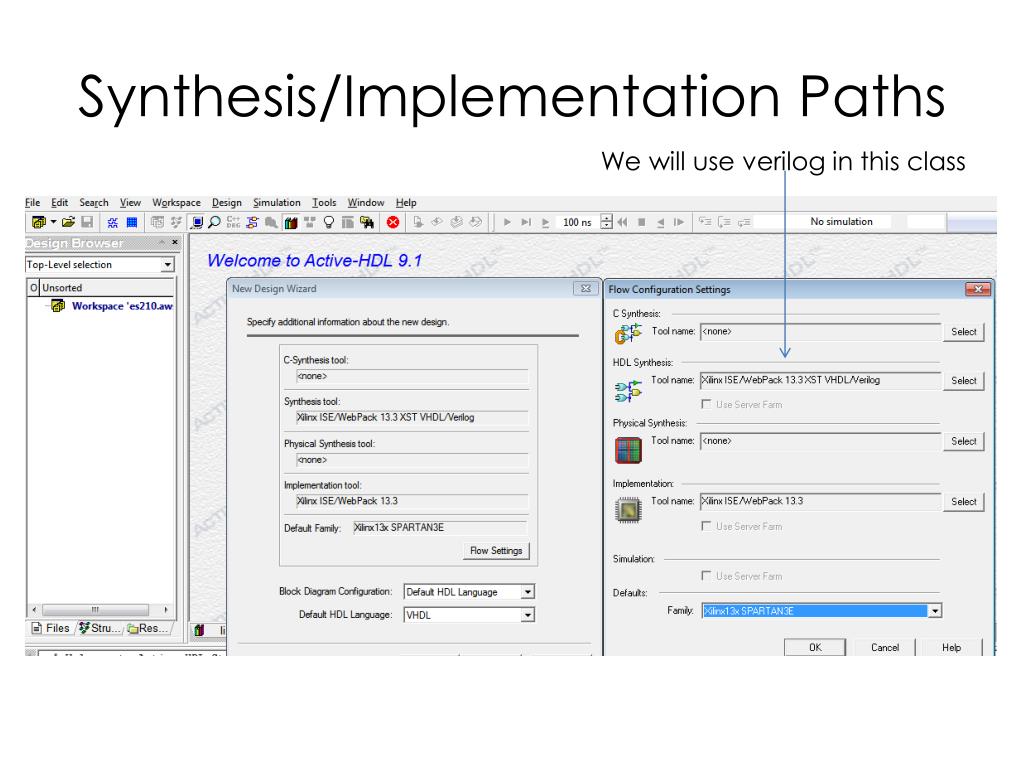The height and width of the screenshot is (768, 1024).
Task: Click the design flow manager icon
Action: (x=252, y=222)
